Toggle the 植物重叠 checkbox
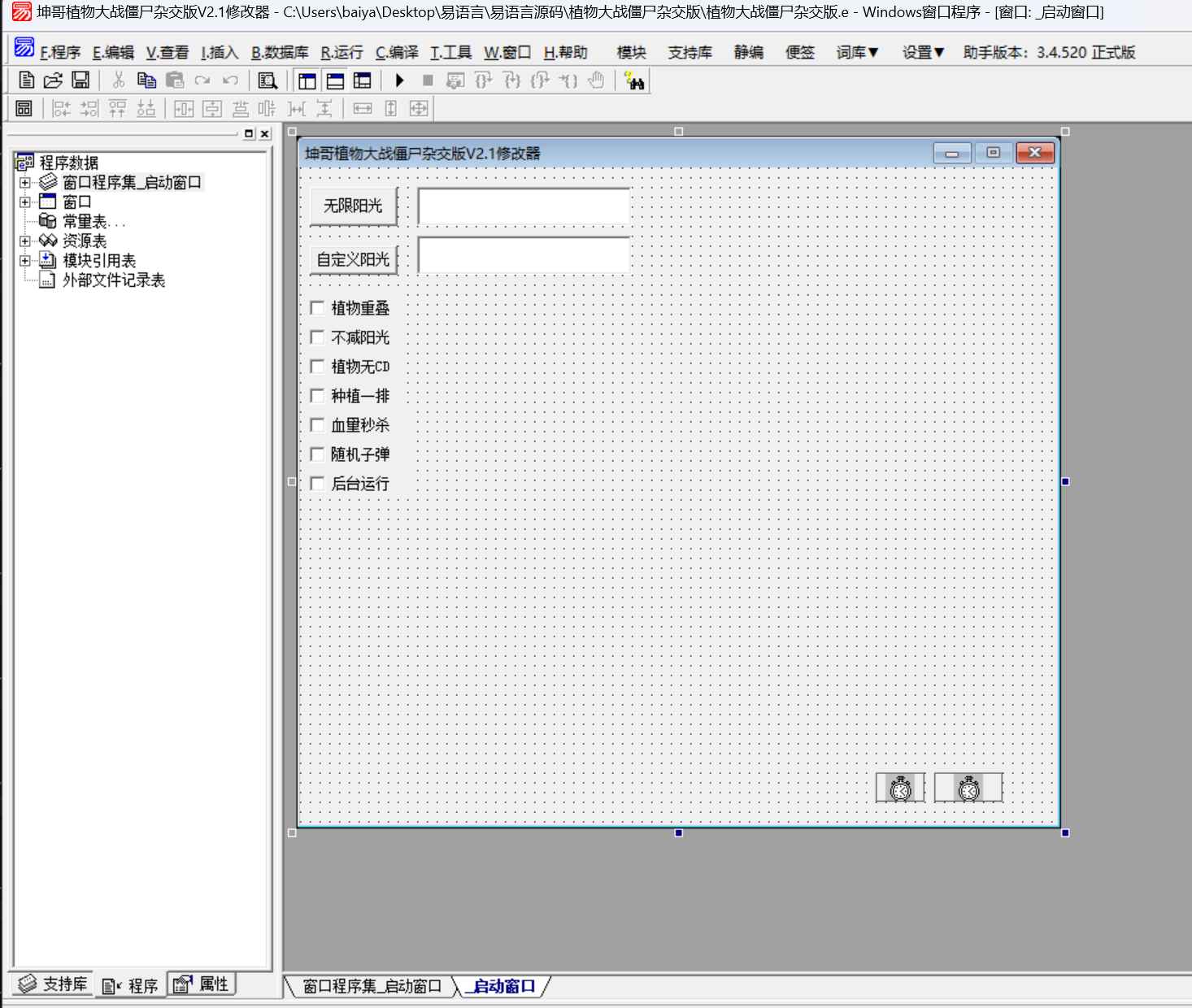The width and height of the screenshot is (1192, 1008). pyautogui.click(x=317, y=308)
